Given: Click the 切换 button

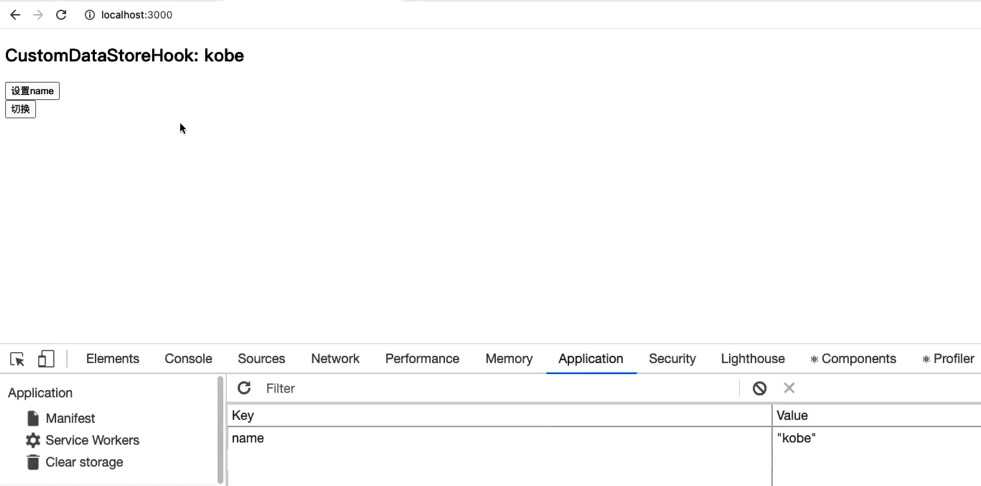Looking at the screenshot, I should coord(21,109).
